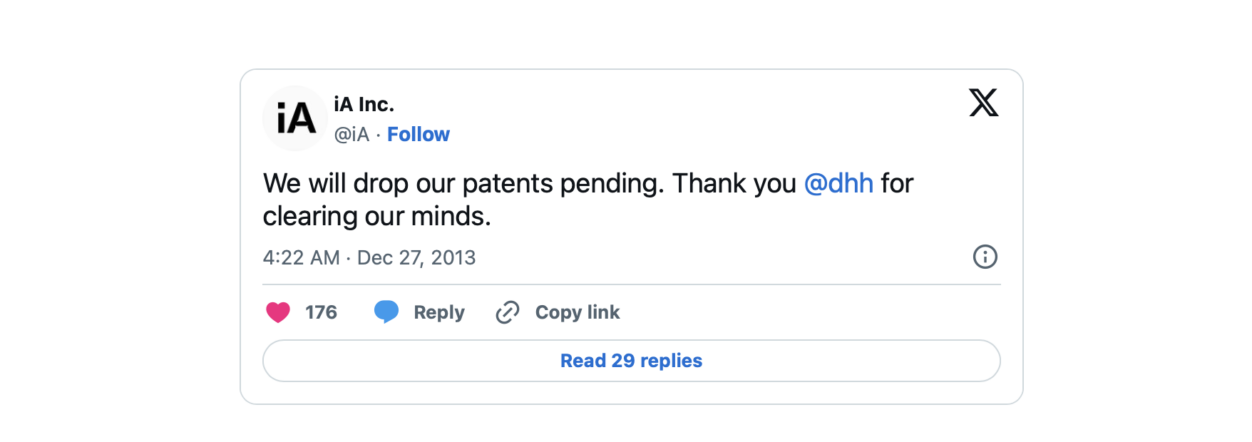
Task: Click the "clearing our minds." text line
Action: point(377,216)
